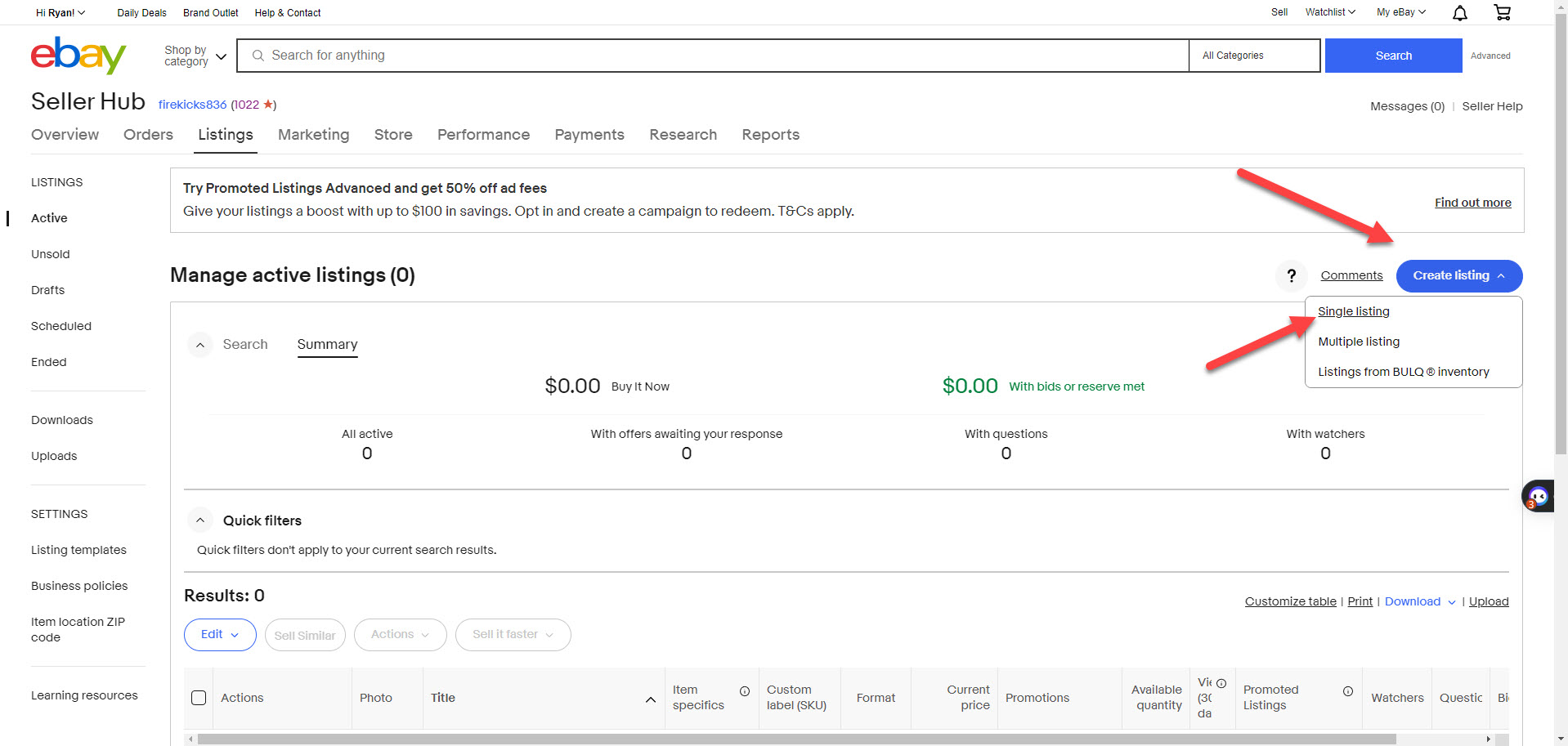Collapse the Quick filters section
This screenshot has height=746, width=1568.
pyautogui.click(x=200, y=520)
